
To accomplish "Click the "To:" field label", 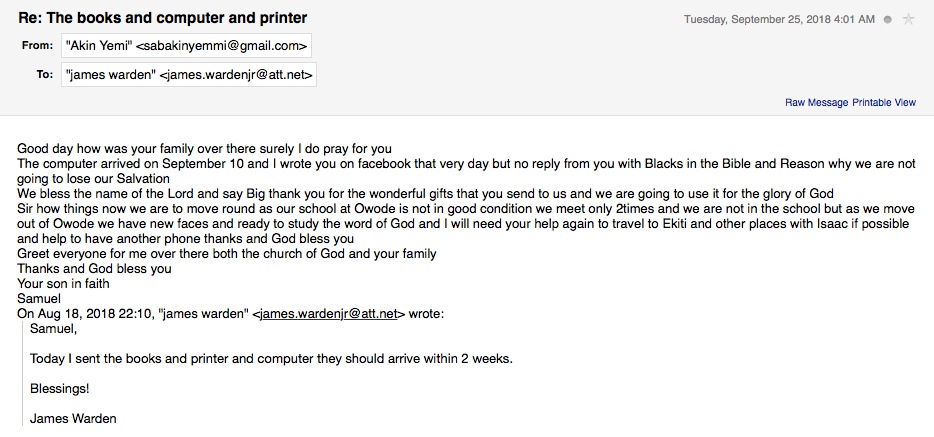I will point(45,74).
